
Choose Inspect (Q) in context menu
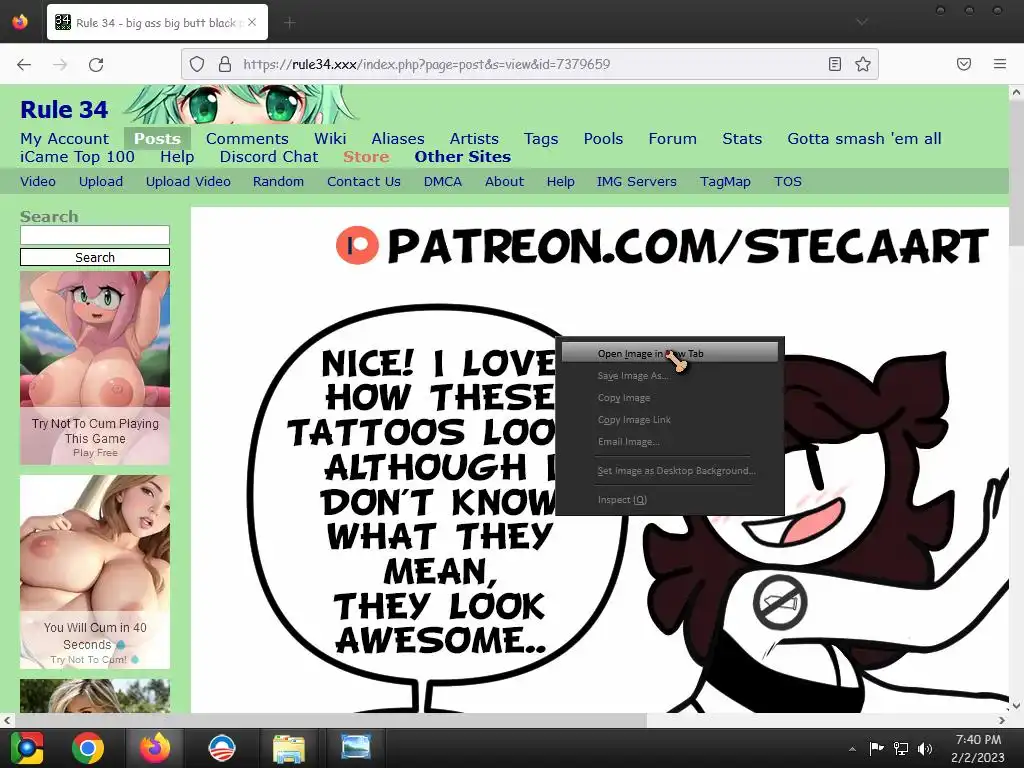click(670, 500)
